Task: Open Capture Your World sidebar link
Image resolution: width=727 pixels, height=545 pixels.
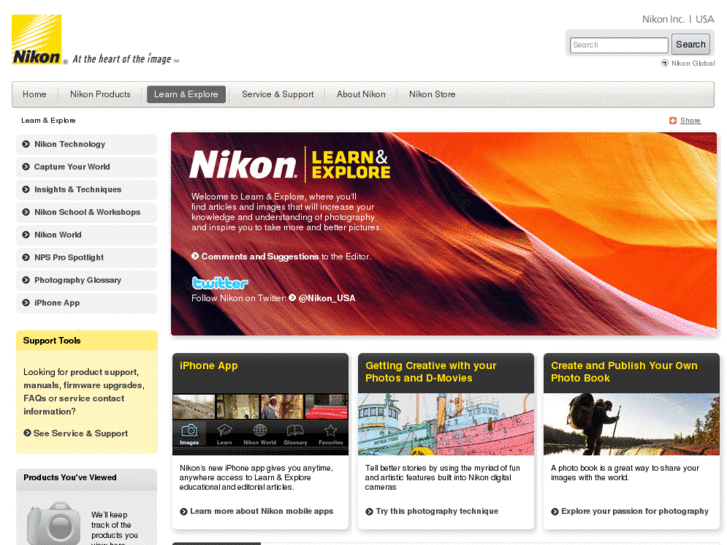Action: pos(87,167)
